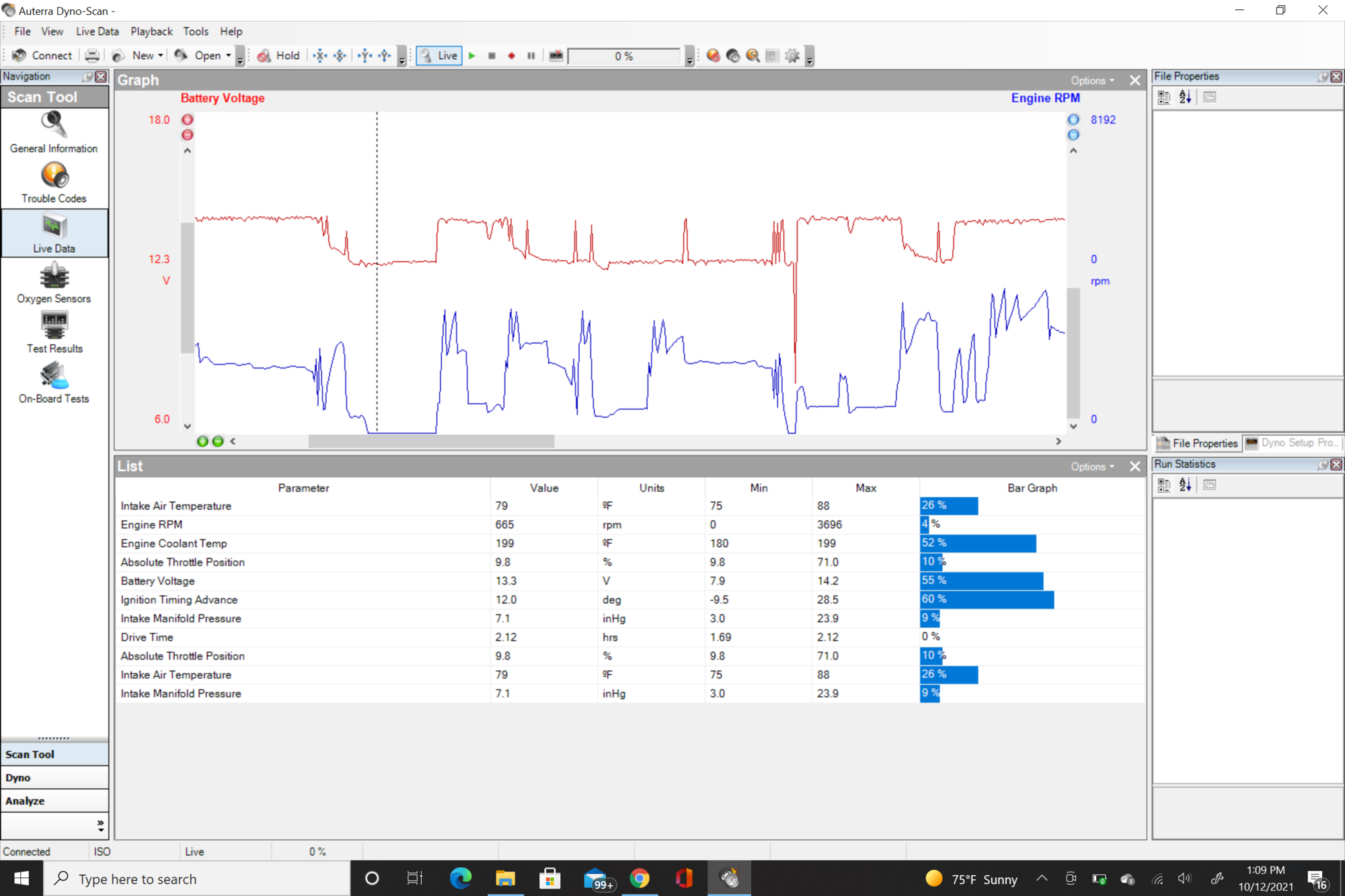
Task: Click red zoom-out circle on Battery Voltage axis
Action: [x=188, y=135]
